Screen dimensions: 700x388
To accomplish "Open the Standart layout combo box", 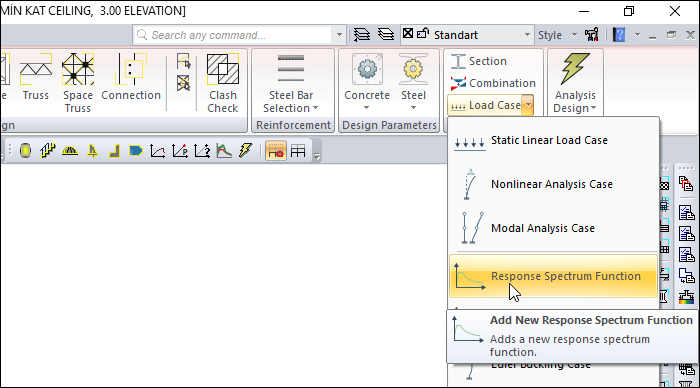I will 467,35.
